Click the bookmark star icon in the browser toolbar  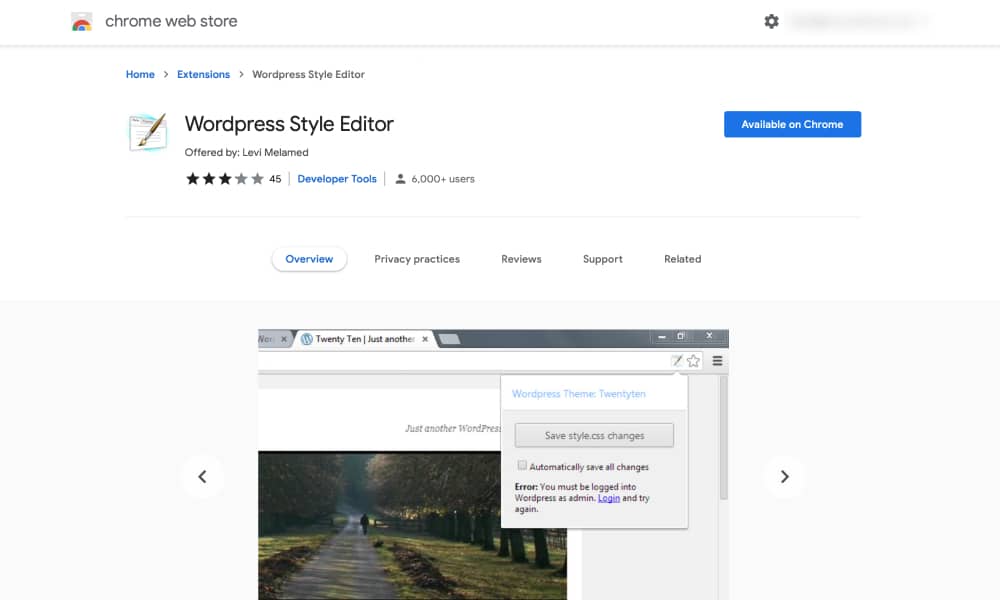click(693, 360)
